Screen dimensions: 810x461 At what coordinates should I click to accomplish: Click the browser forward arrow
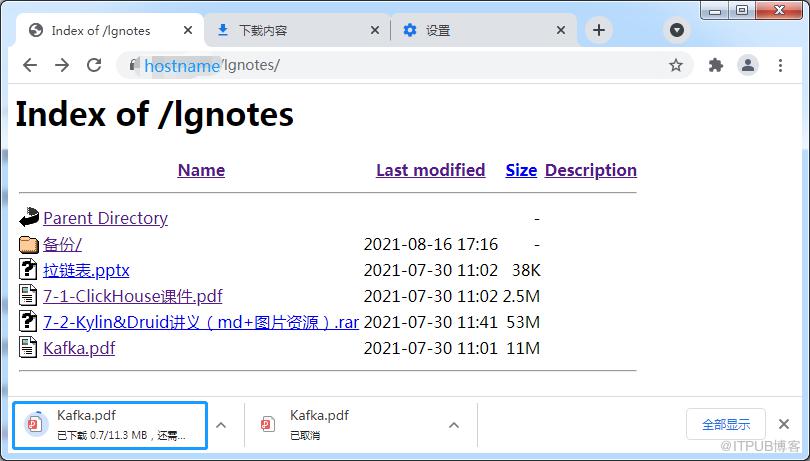tap(62, 65)
